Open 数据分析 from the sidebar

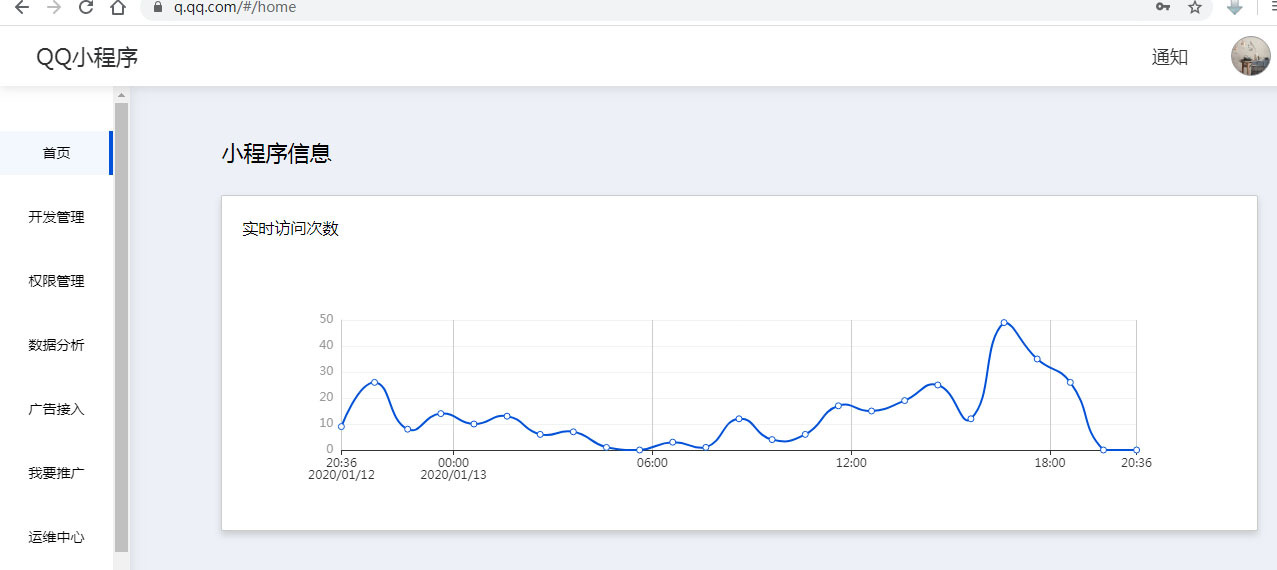pyautogui.click(x=56, y=345)
